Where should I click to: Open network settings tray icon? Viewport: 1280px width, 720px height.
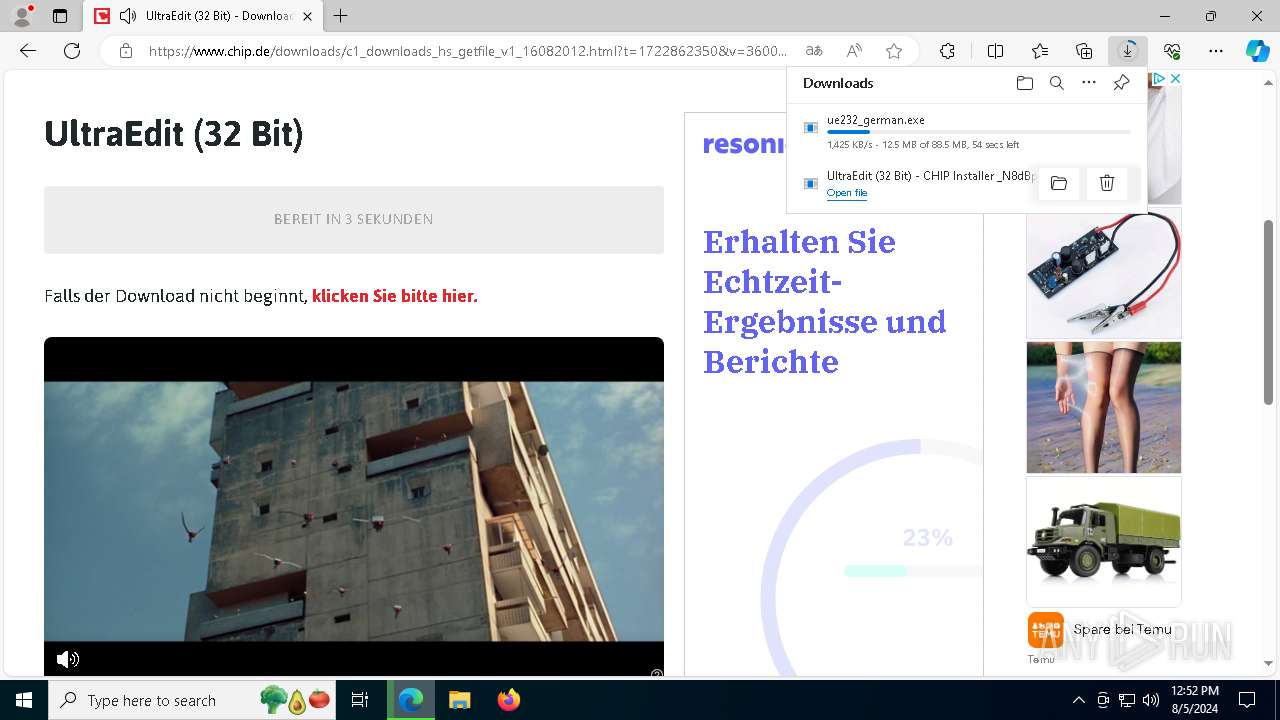pos(1126,700)
